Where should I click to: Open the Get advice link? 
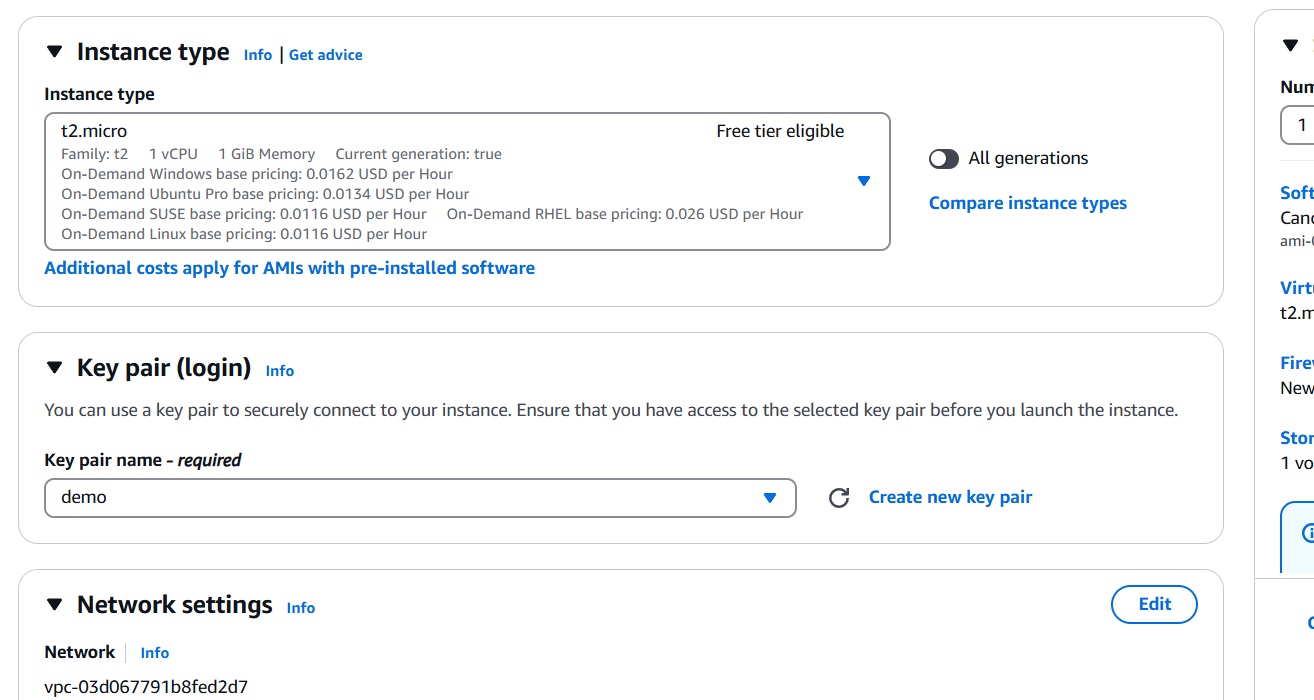pyautogui.click(x=326, y=55)
